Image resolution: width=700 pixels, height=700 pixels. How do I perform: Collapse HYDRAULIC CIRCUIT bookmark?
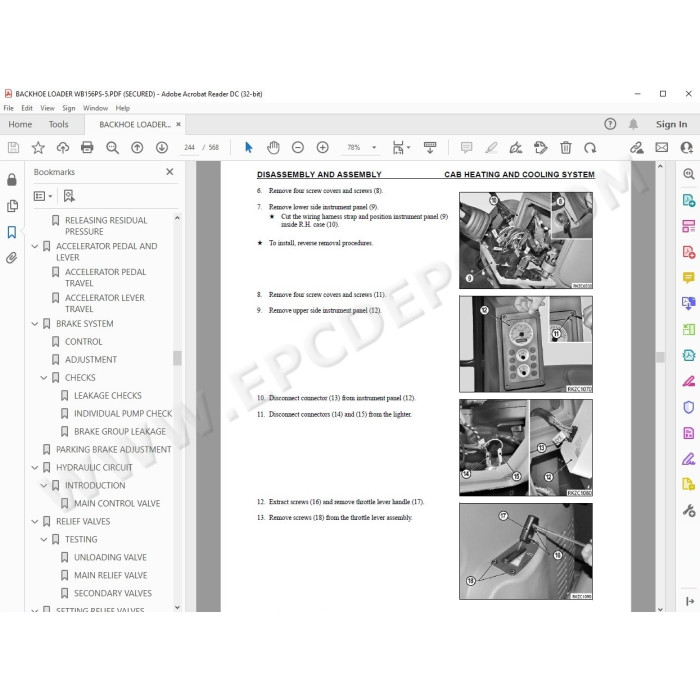pyautogui.click(x=35, y=467)
